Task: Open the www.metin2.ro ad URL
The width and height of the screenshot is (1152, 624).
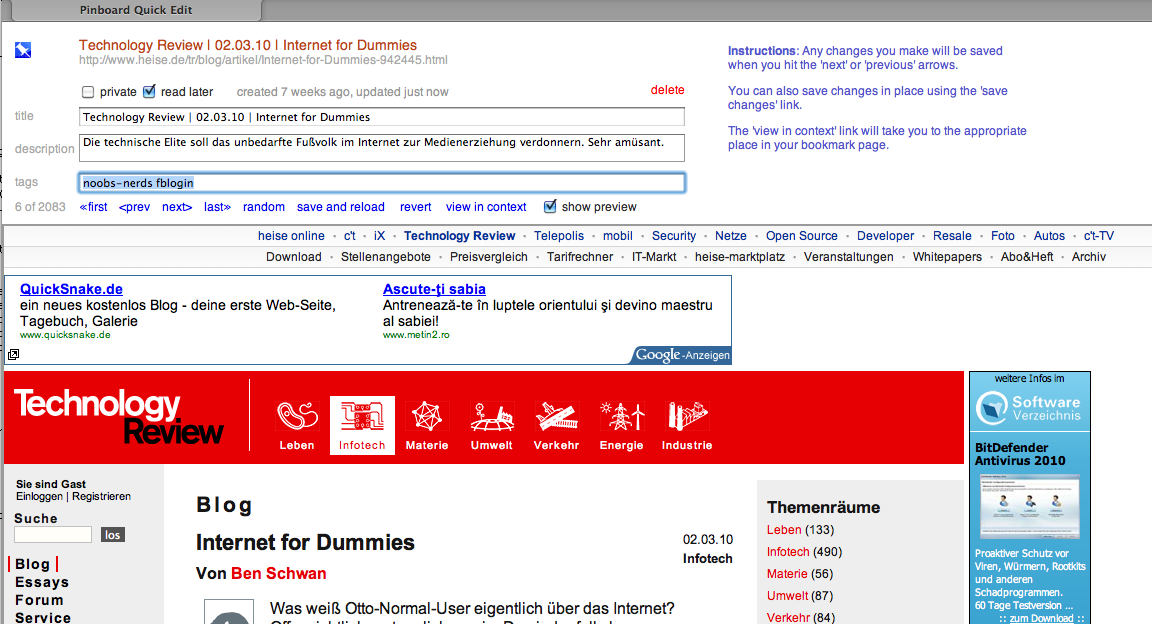Action: tap(416, 334)
